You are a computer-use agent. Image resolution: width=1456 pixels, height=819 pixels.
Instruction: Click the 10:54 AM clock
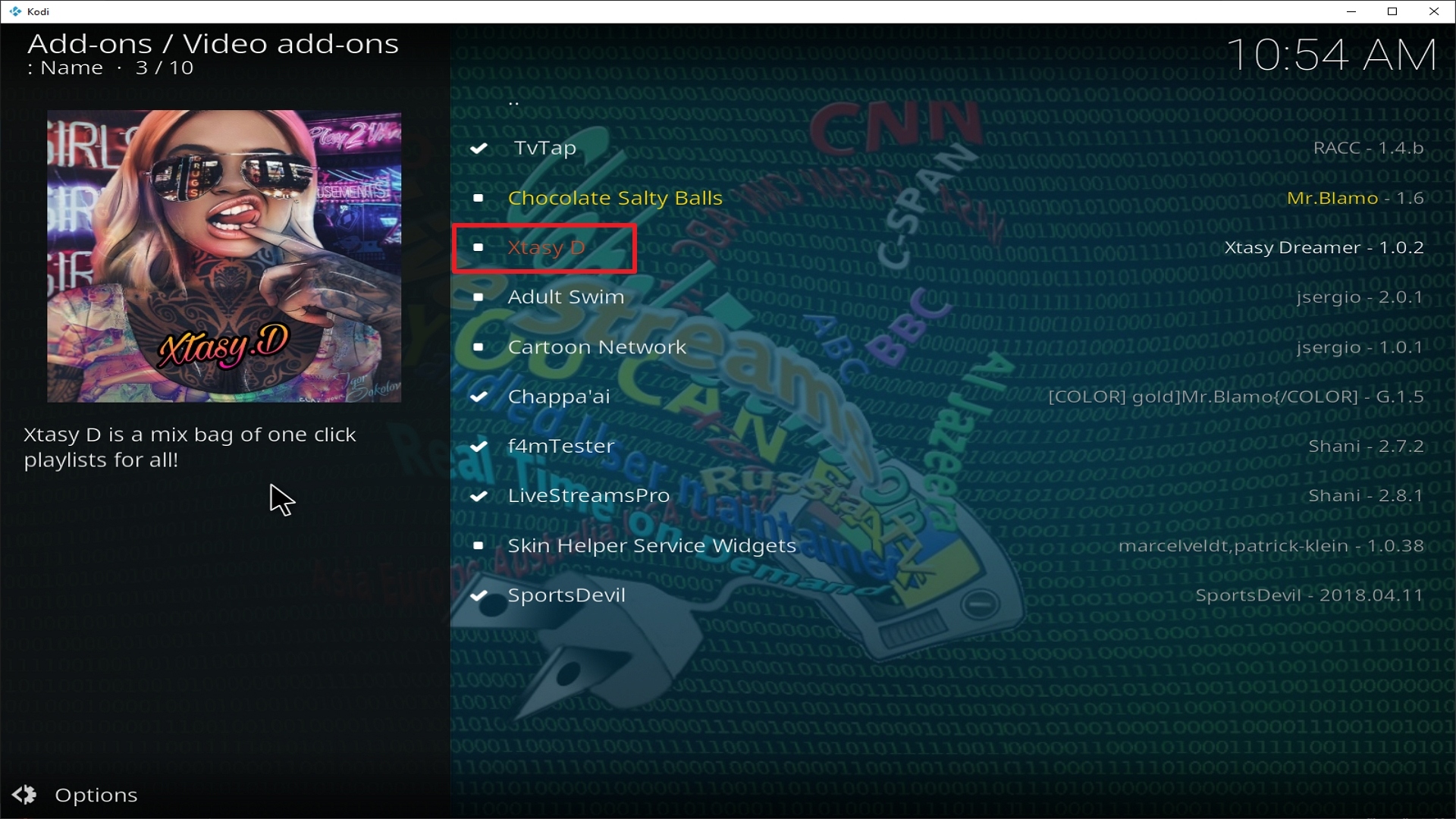pyautogui.click(x=1332, y=55)
